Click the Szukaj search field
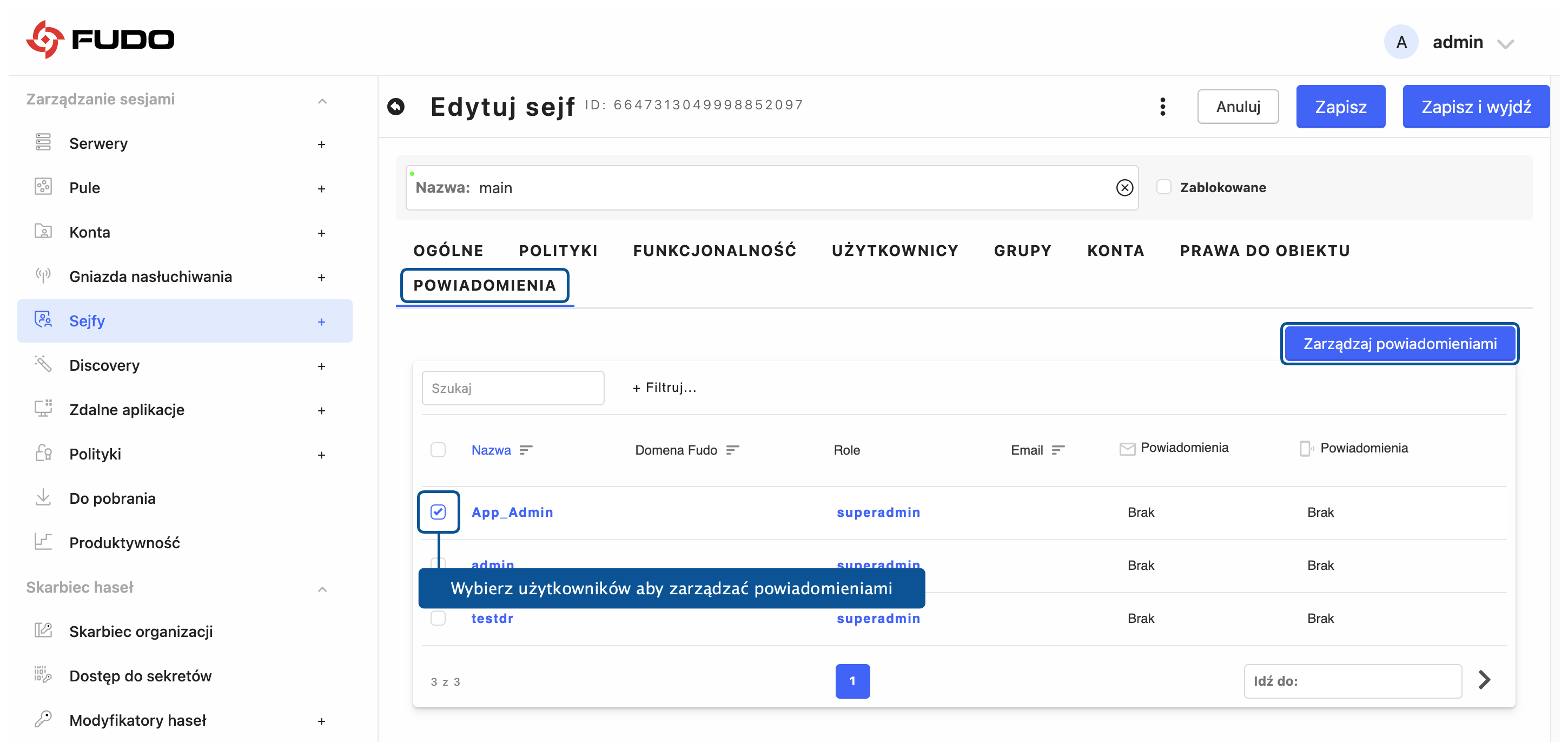This screenshot has width=1568, height=755. coord(513,388)
